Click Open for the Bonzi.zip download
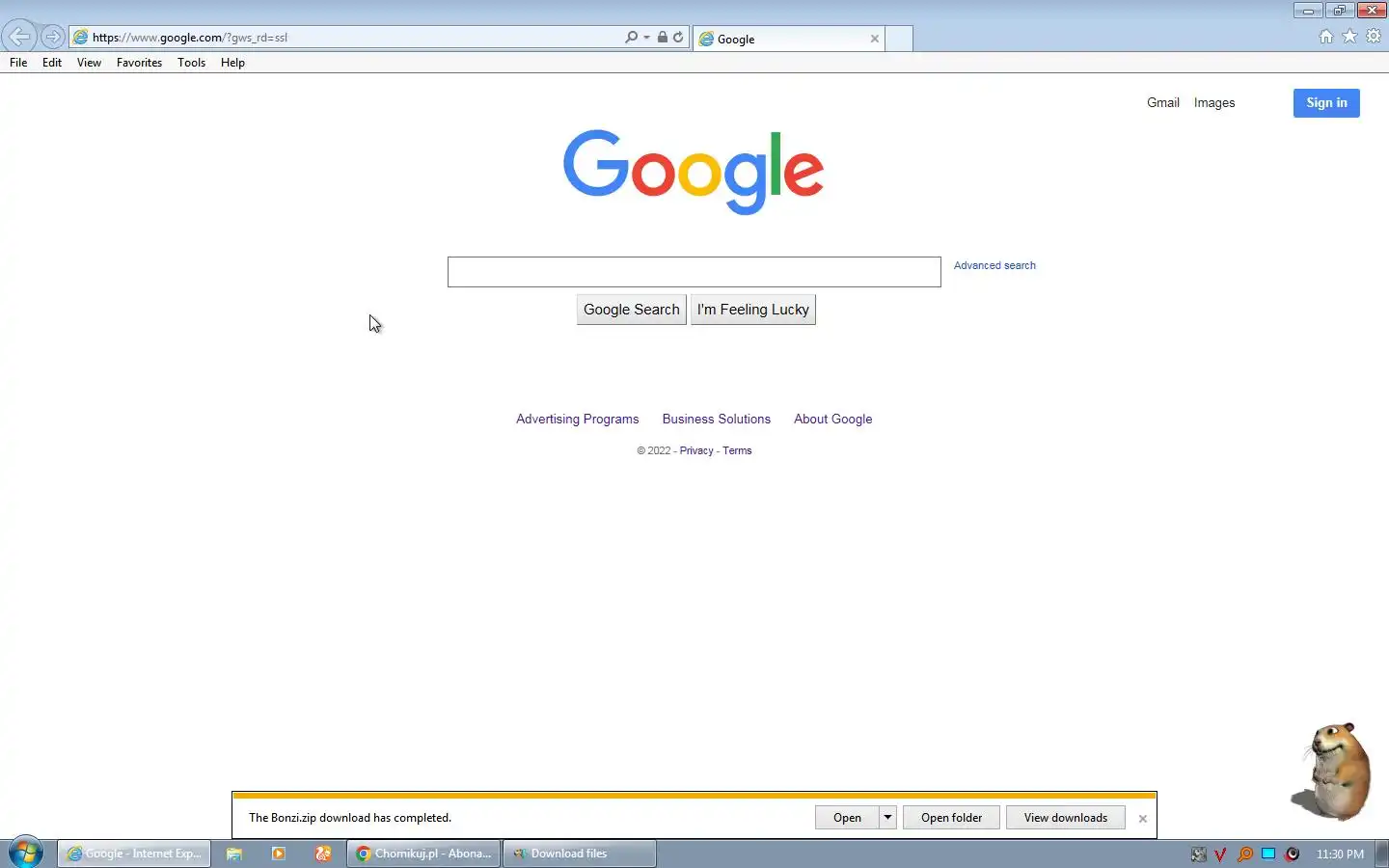 point(847,818)
